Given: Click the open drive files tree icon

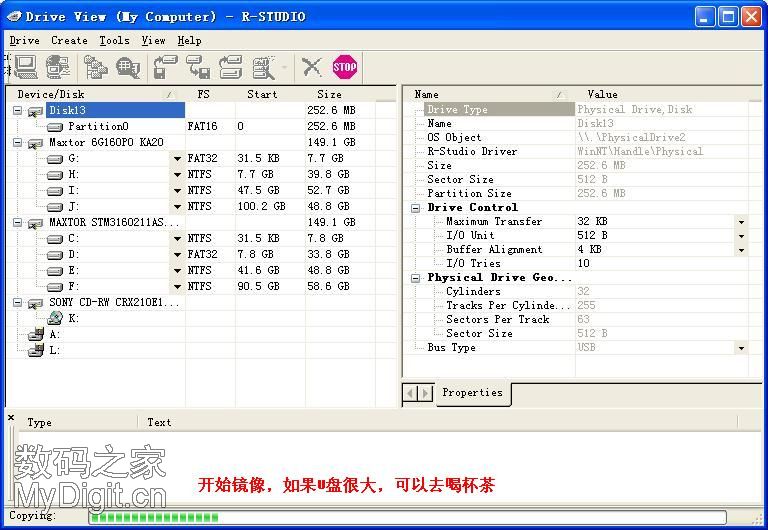Looking at the screenshot, I should pos(95,67).
